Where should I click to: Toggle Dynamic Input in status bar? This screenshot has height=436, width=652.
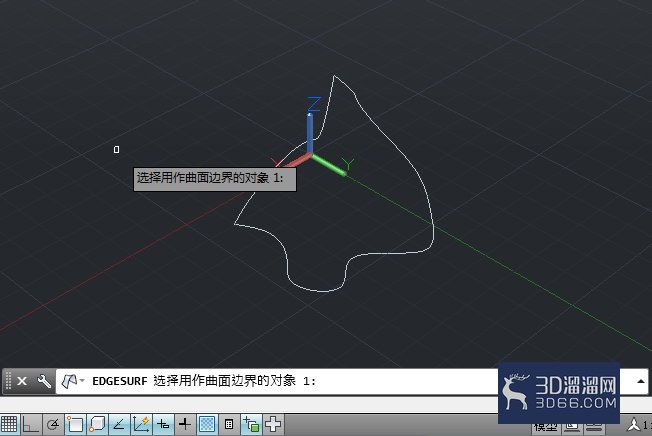click(163, 424)
